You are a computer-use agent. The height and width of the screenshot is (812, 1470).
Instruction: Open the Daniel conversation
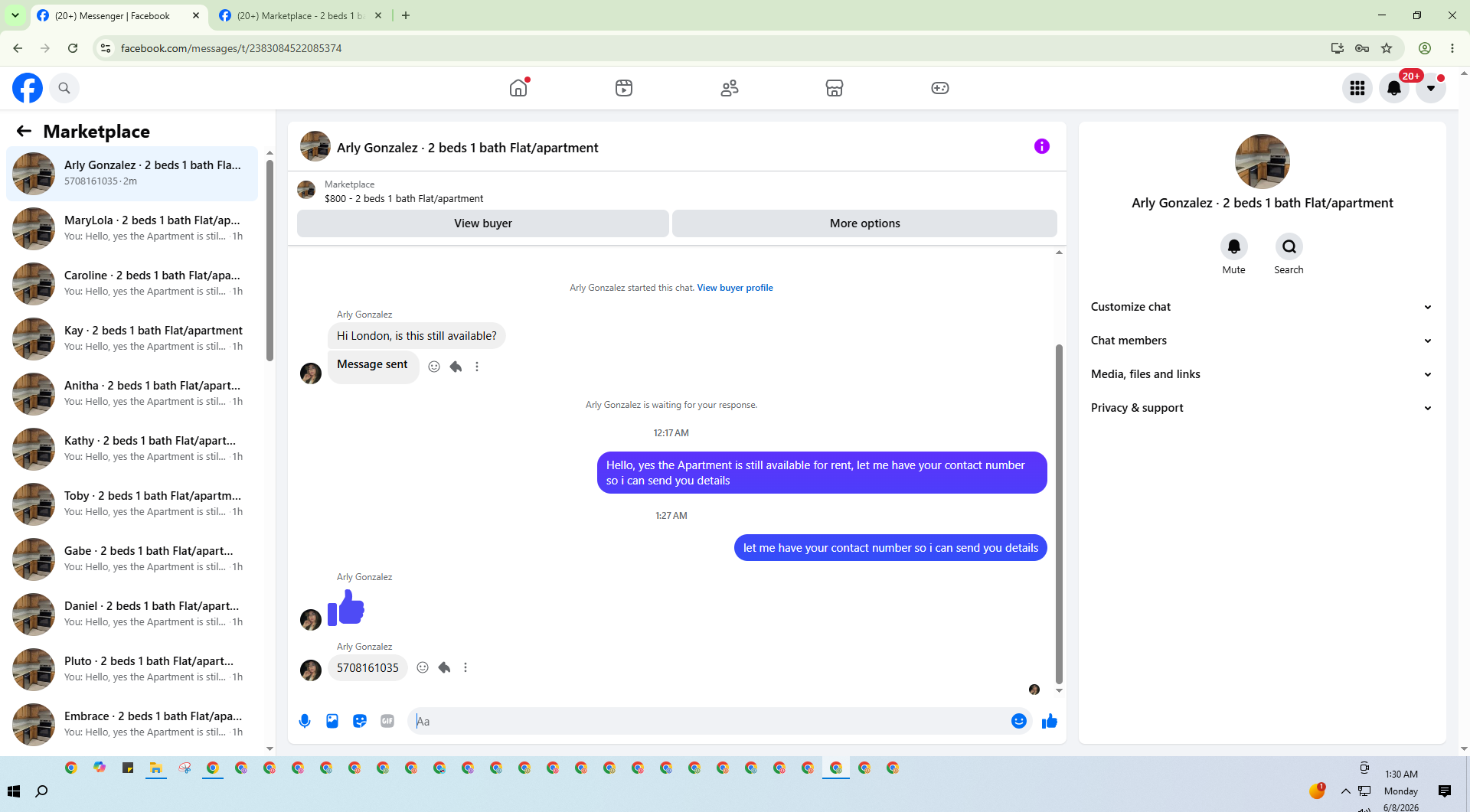tap(132, 614)
